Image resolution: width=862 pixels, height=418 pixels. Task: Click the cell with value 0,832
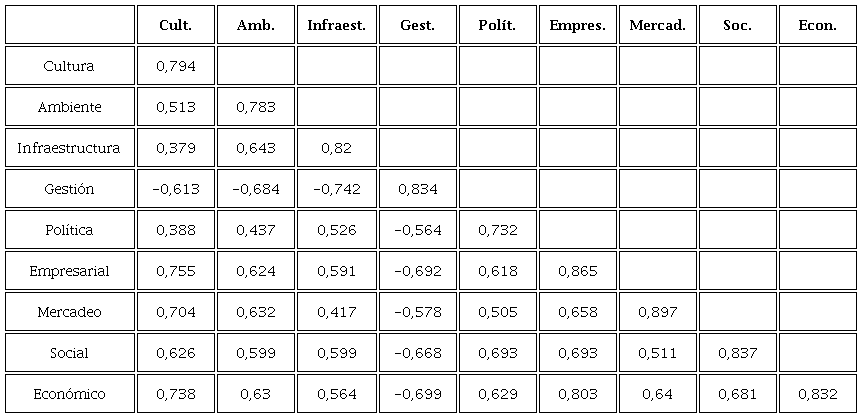(818, 394)
